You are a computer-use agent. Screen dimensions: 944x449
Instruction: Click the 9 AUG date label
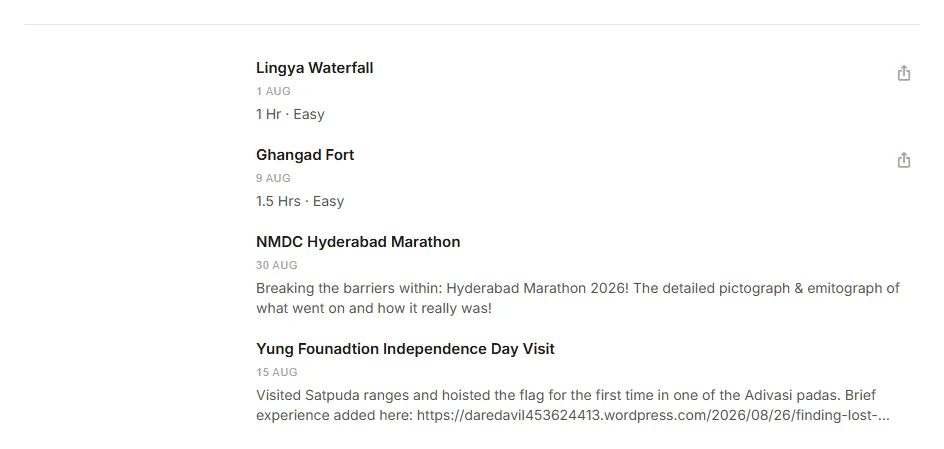coord(273,178)
